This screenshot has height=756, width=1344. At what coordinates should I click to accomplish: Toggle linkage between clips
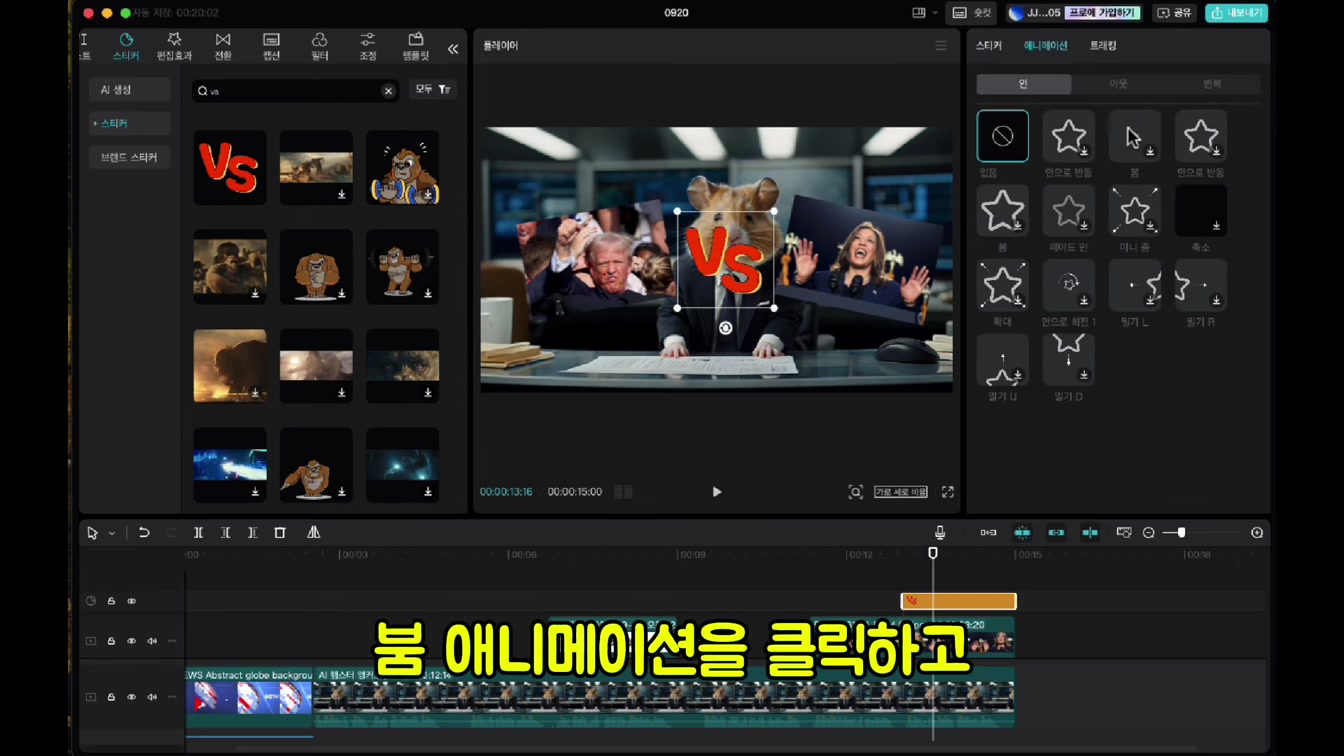pos(1056,533)
